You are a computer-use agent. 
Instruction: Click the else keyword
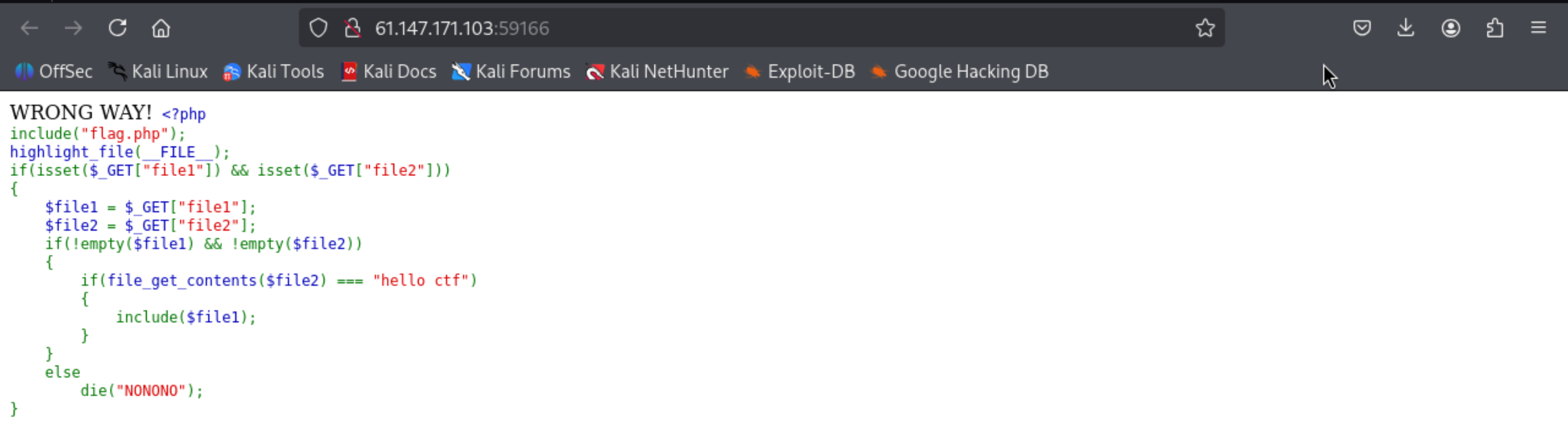62,372
